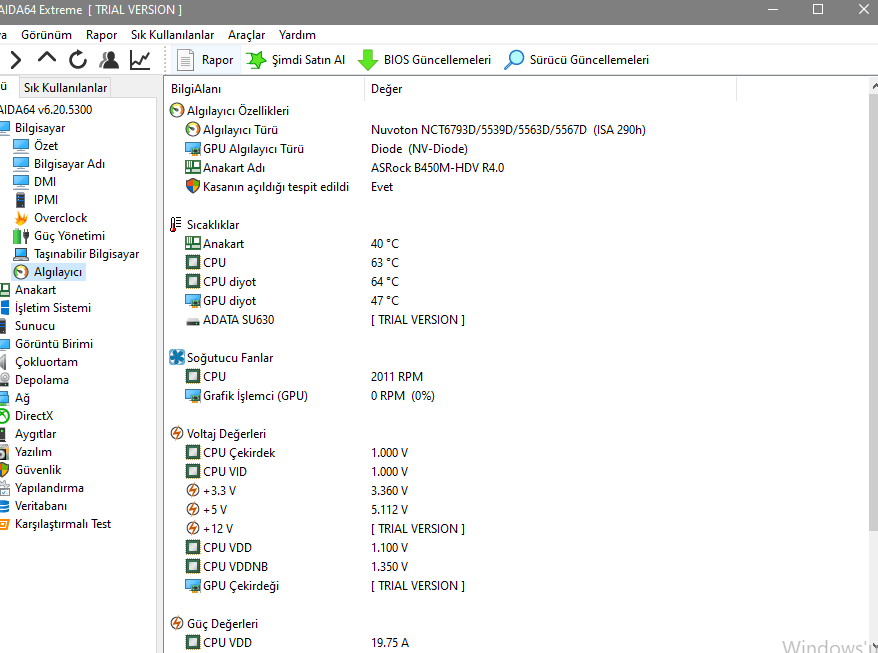Click the +3.3 V voltage icon

tap(193, 490)
